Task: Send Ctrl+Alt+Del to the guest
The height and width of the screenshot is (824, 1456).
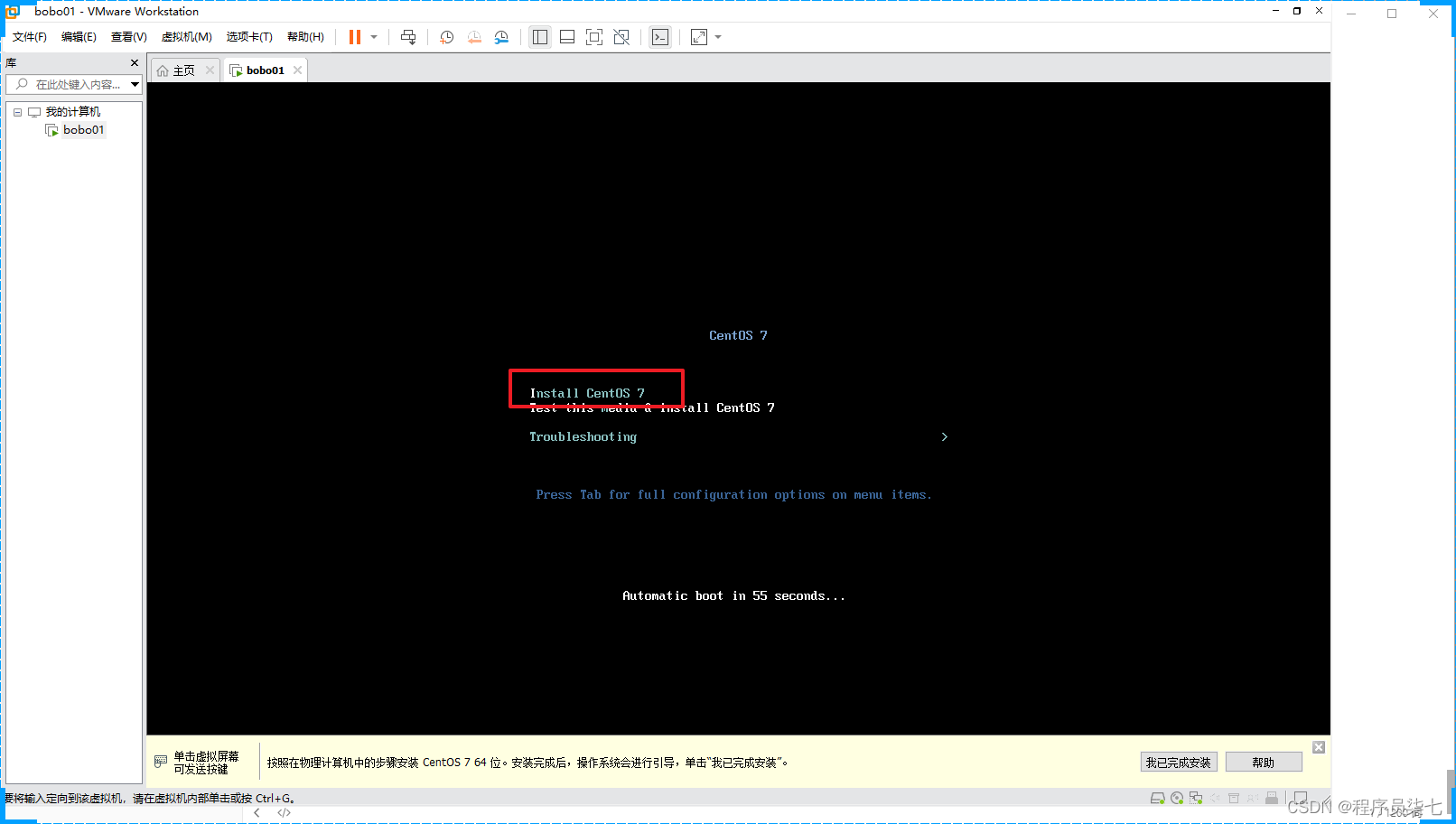Action: coord(408,37)
